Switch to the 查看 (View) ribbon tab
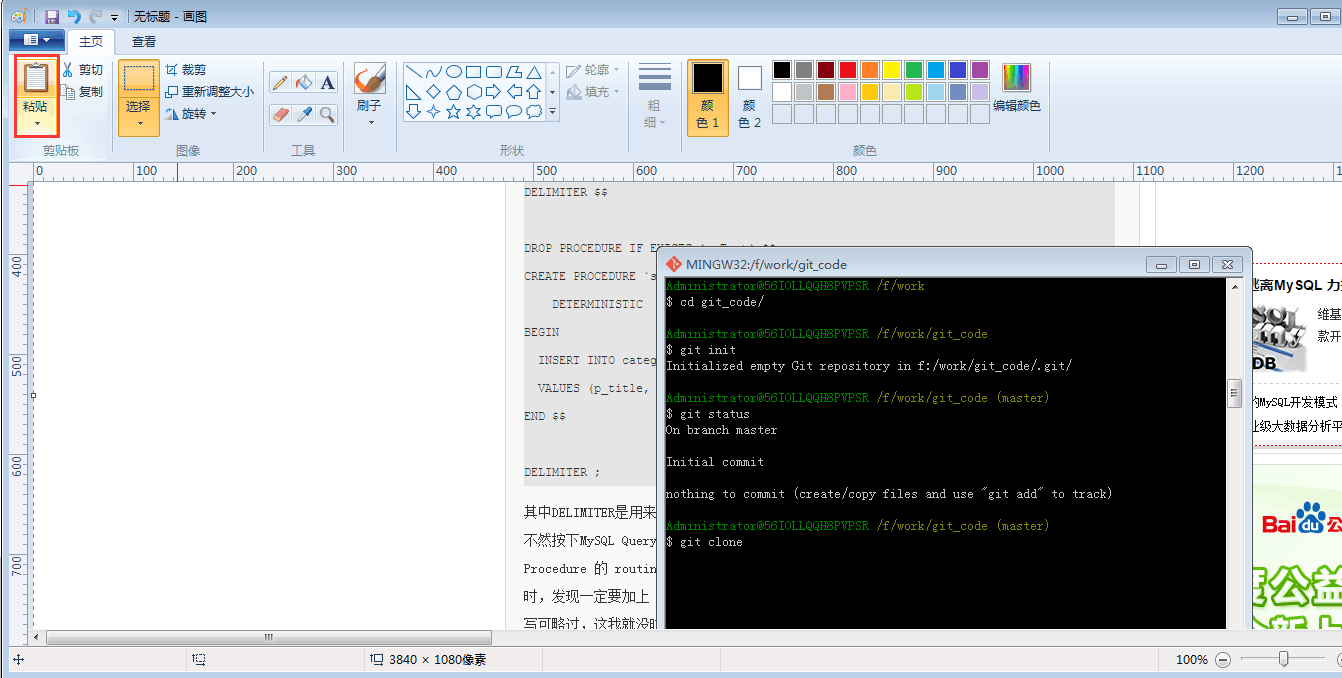 [x=144, y=42]
